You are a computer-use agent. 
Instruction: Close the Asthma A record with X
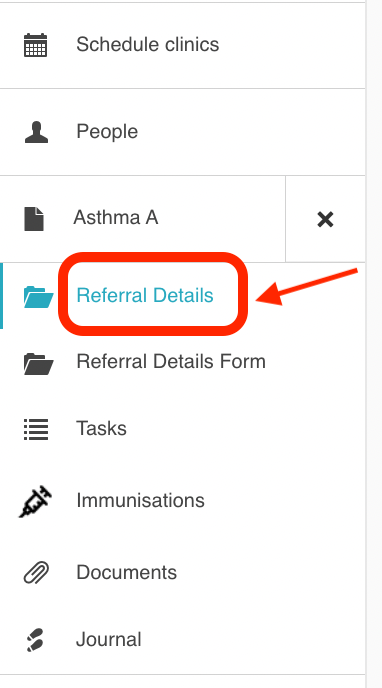point(325,219)
